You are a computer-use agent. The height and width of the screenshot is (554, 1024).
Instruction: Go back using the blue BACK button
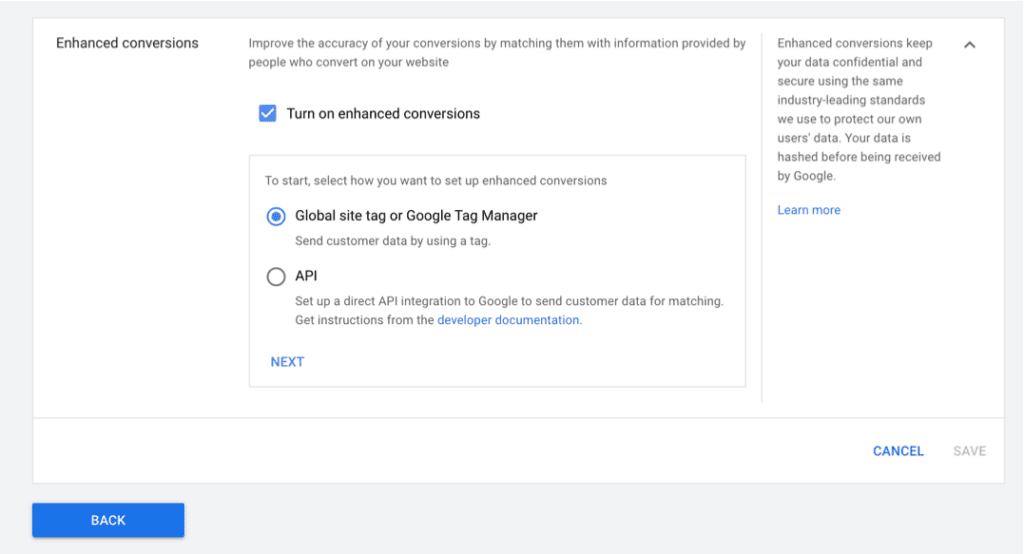(108, 520)
